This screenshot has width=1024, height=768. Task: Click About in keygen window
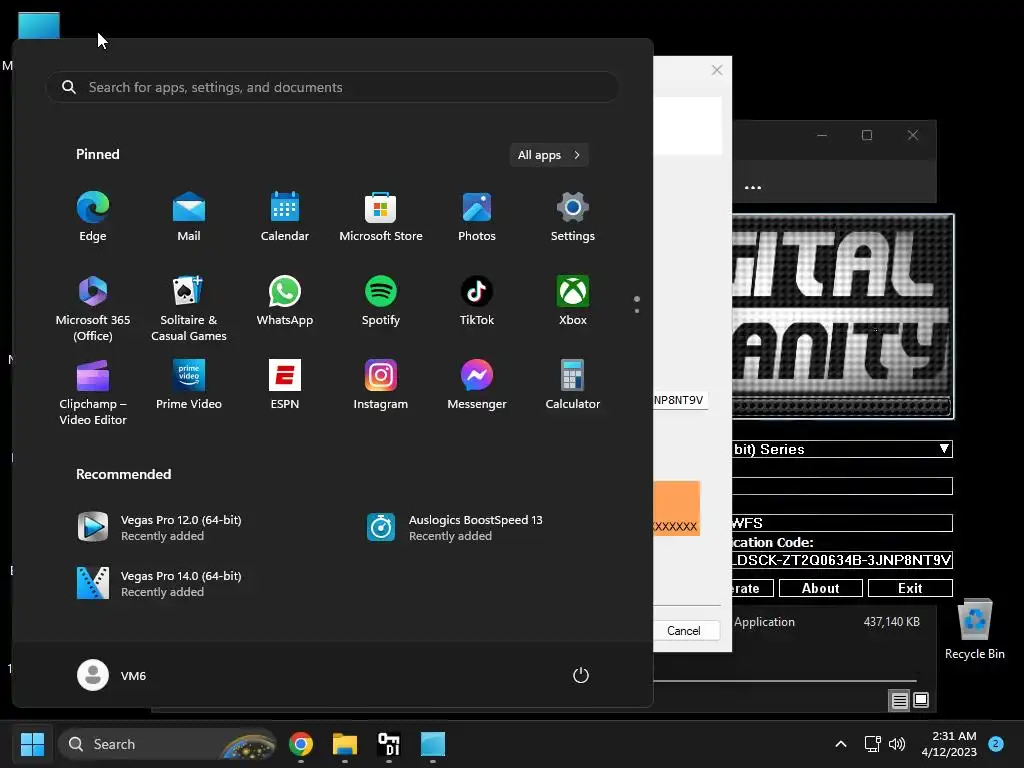coord(820,588)
